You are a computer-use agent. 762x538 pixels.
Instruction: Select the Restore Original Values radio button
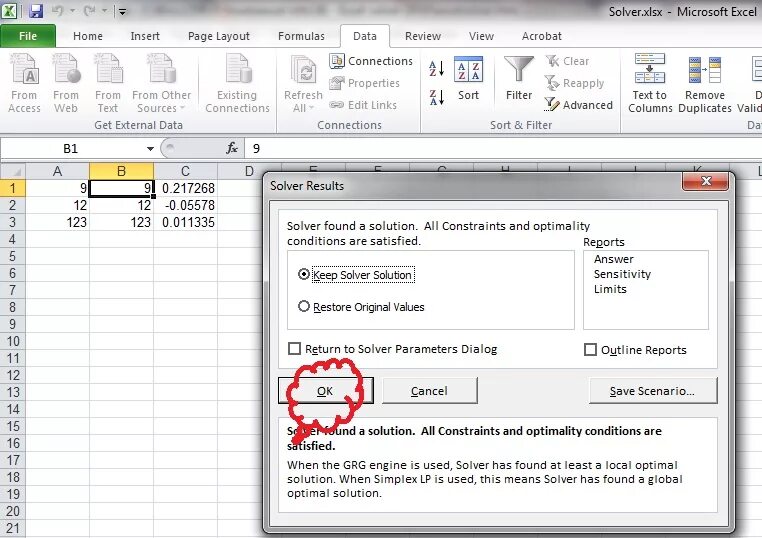304,306
